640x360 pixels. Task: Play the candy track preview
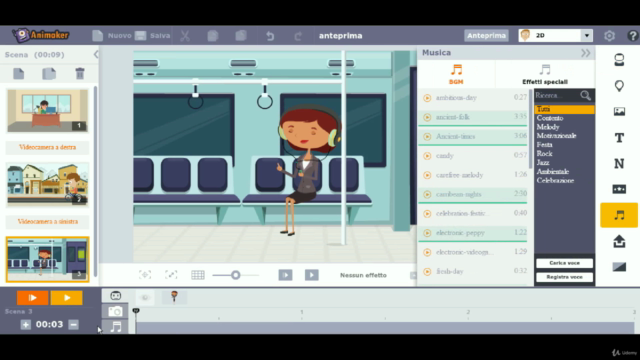click(x=427, y=156)
